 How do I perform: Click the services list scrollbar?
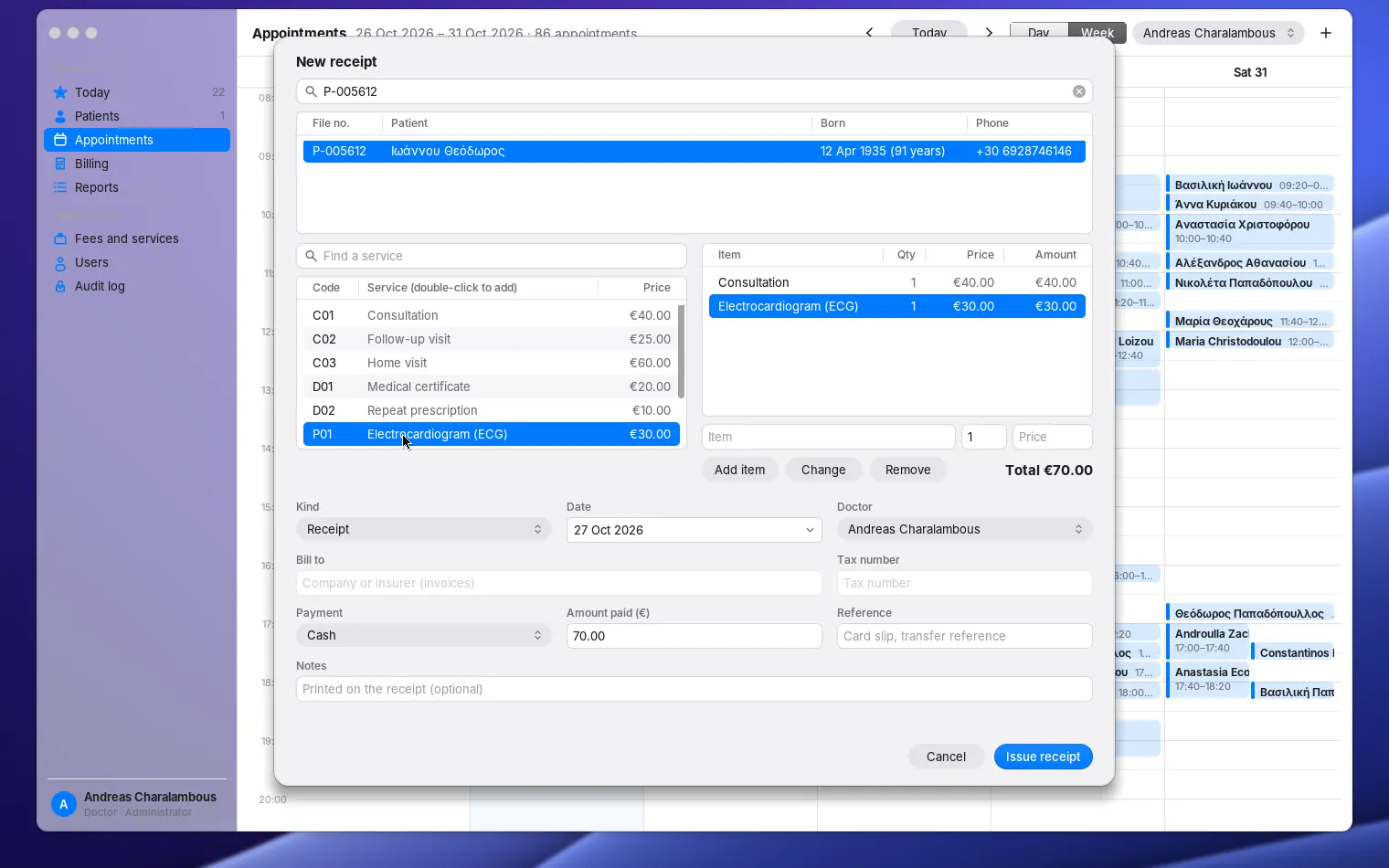tap(682, 352)
